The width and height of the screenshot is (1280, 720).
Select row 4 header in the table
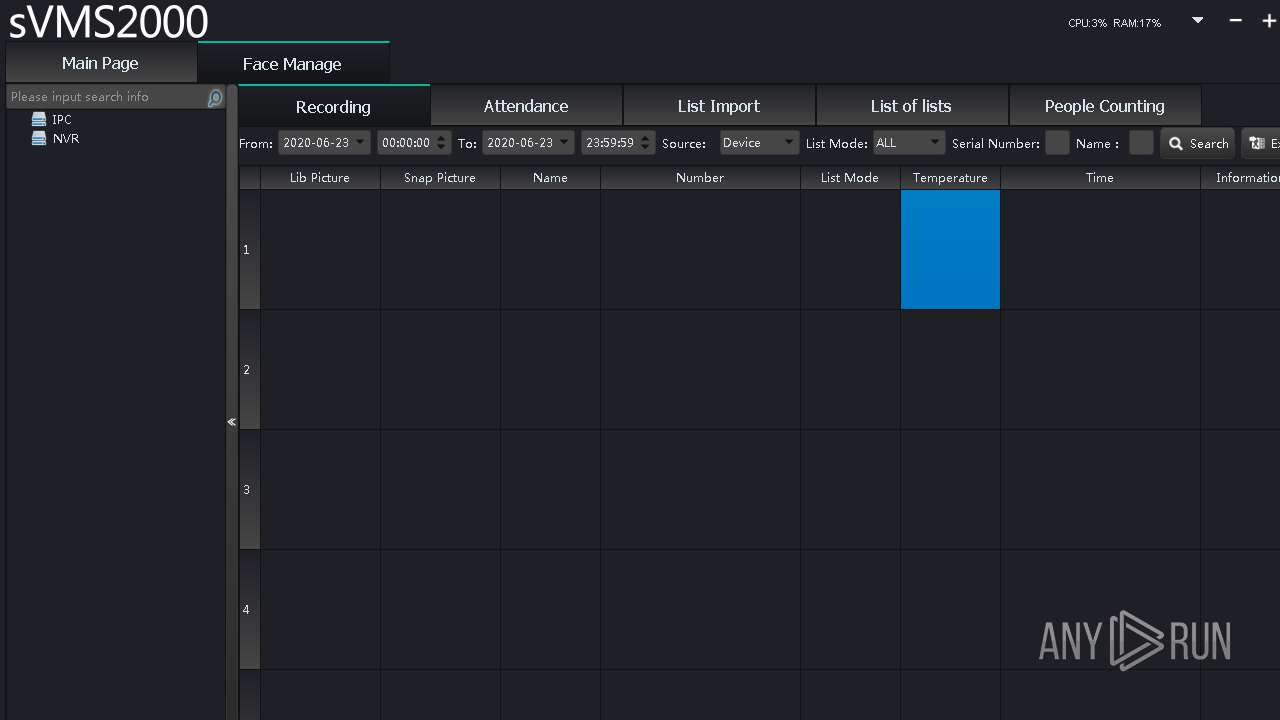pos(249,610)
